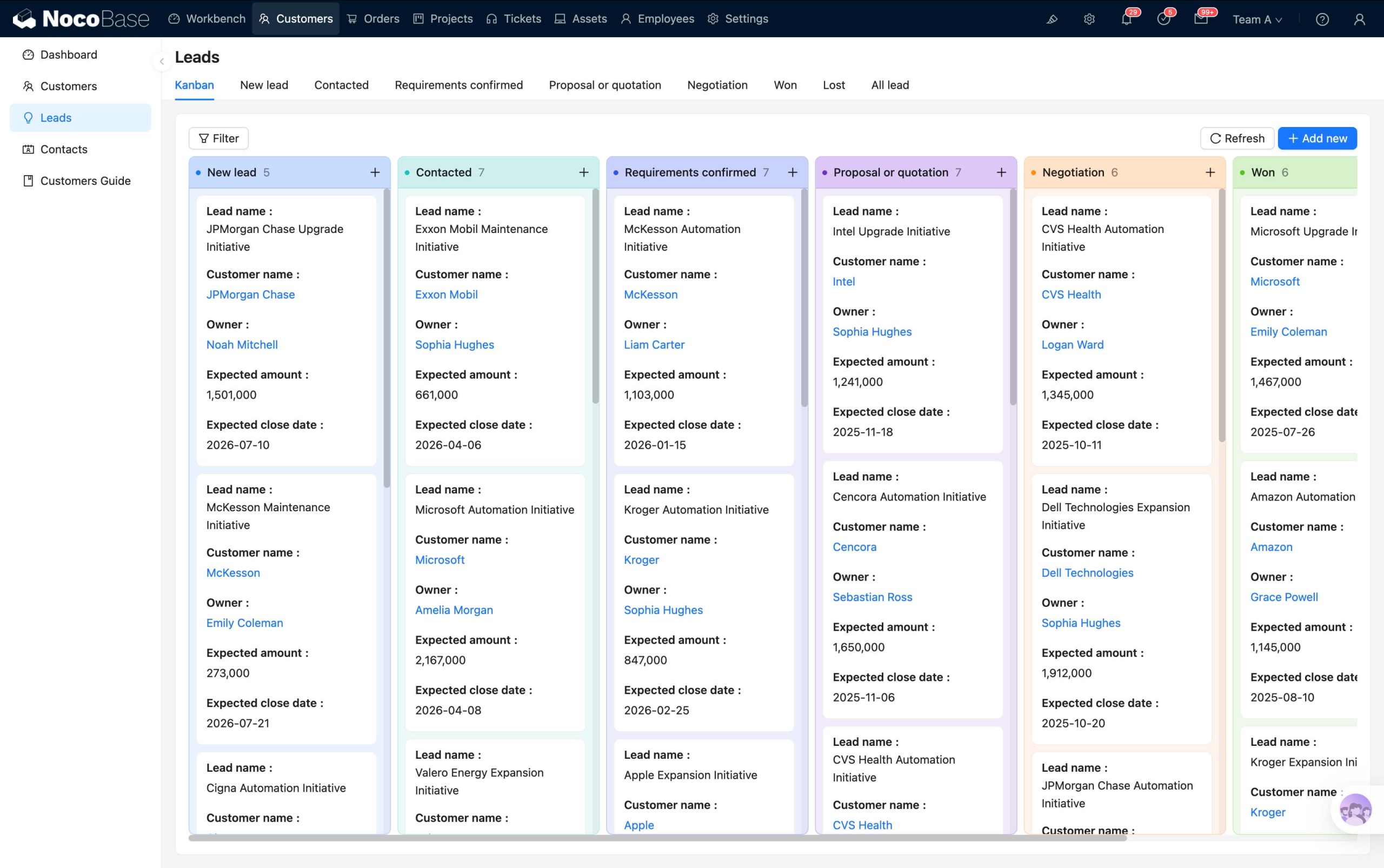Open JPMorgan Chase customer link
1384x868 pixels.
[x=250, y=295]
